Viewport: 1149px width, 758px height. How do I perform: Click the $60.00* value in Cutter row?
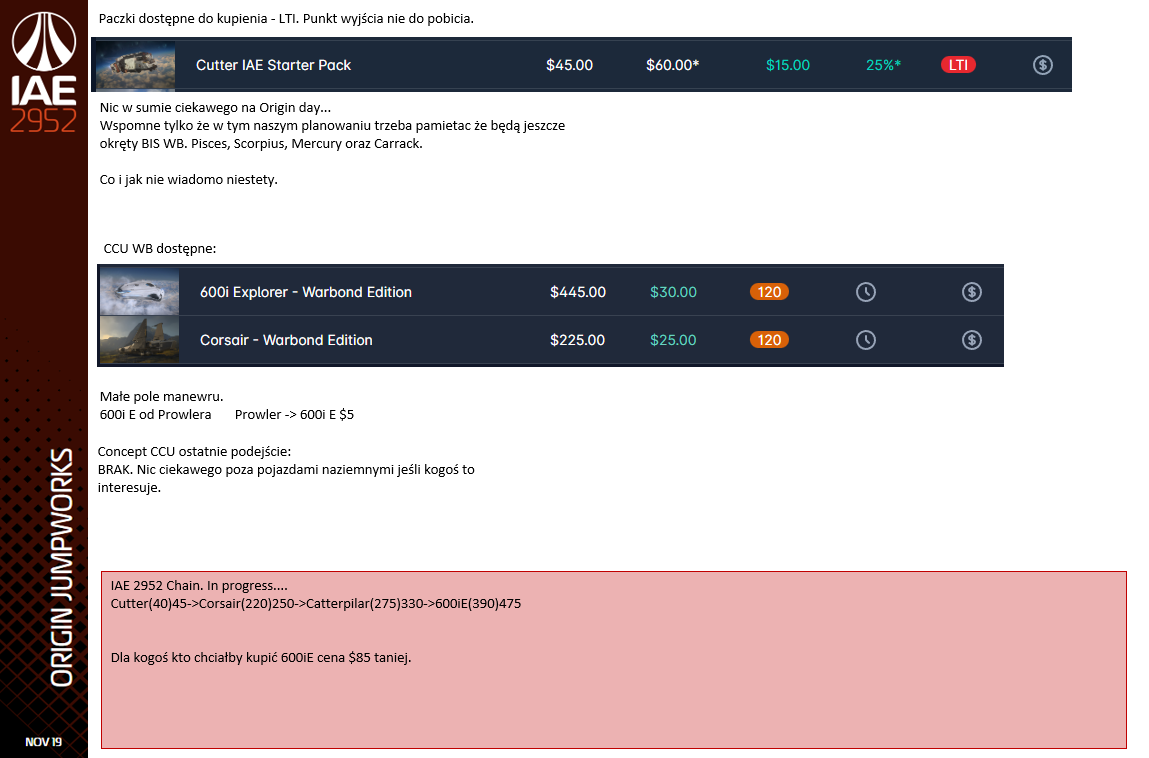[x=673, y=65]
